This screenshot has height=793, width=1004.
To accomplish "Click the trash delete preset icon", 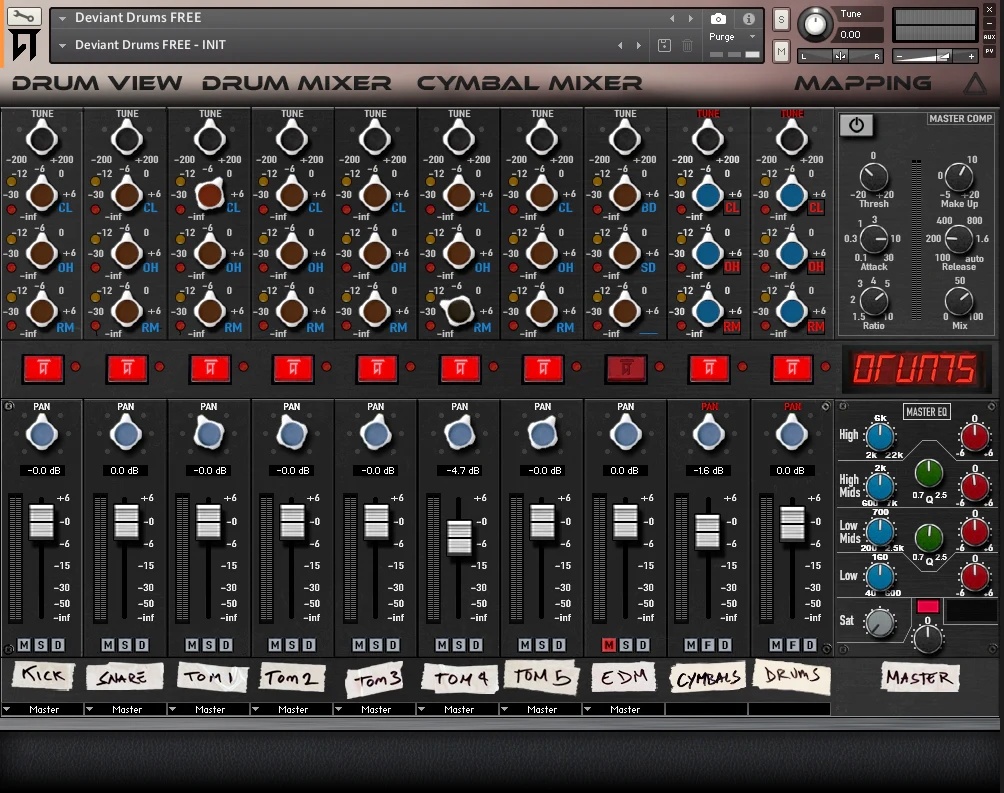I will [687, 45].
